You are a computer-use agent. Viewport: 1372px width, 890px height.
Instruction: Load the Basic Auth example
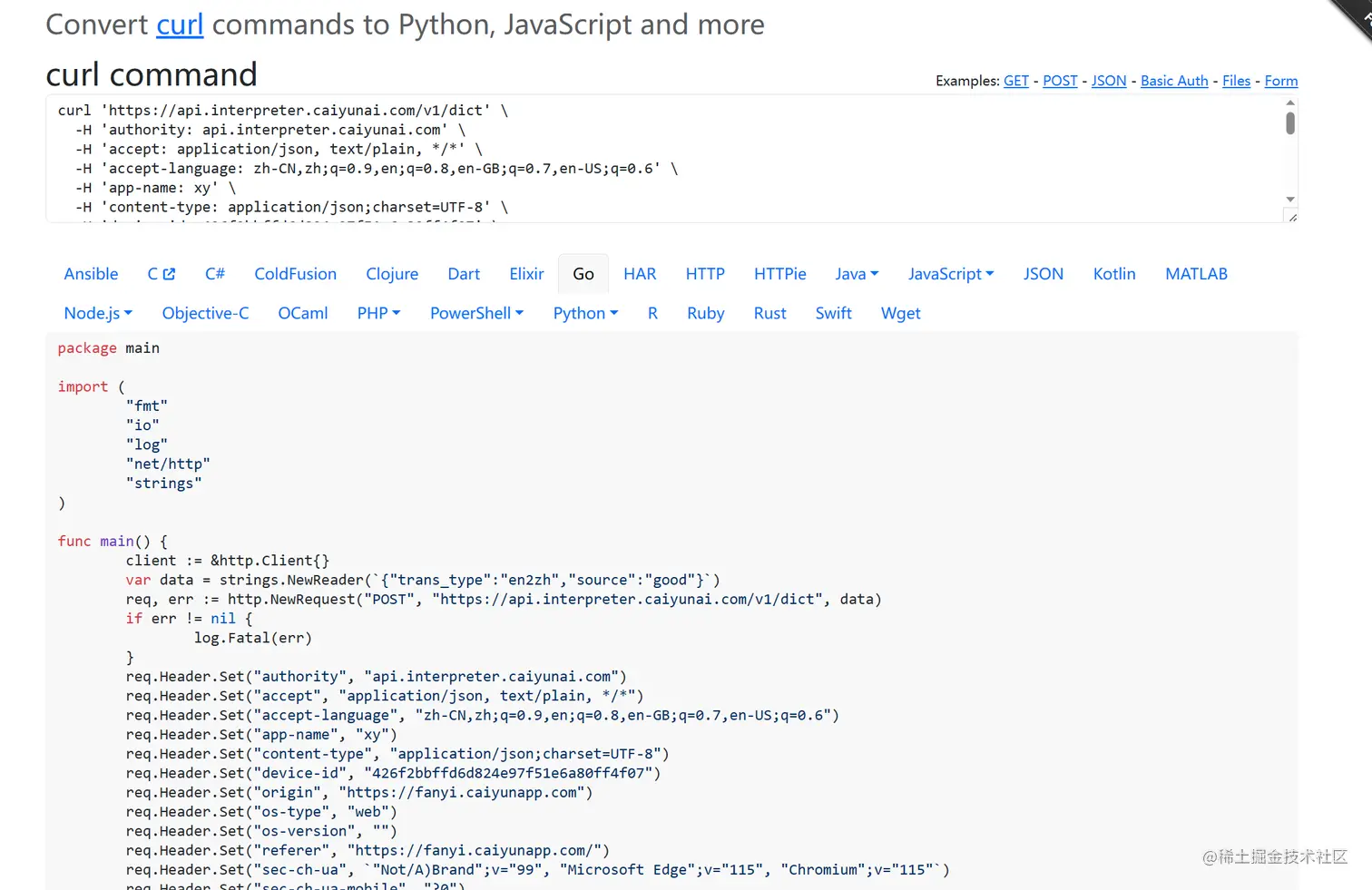click(1174, 81)
